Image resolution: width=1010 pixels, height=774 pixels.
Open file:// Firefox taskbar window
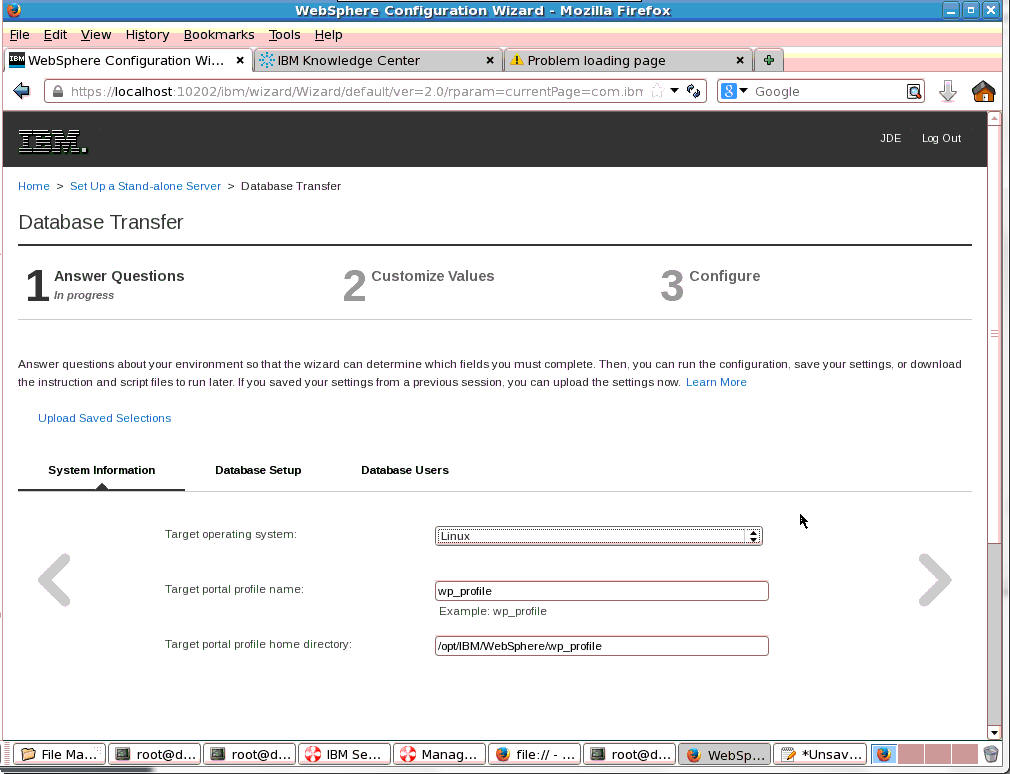click(535, 754)
